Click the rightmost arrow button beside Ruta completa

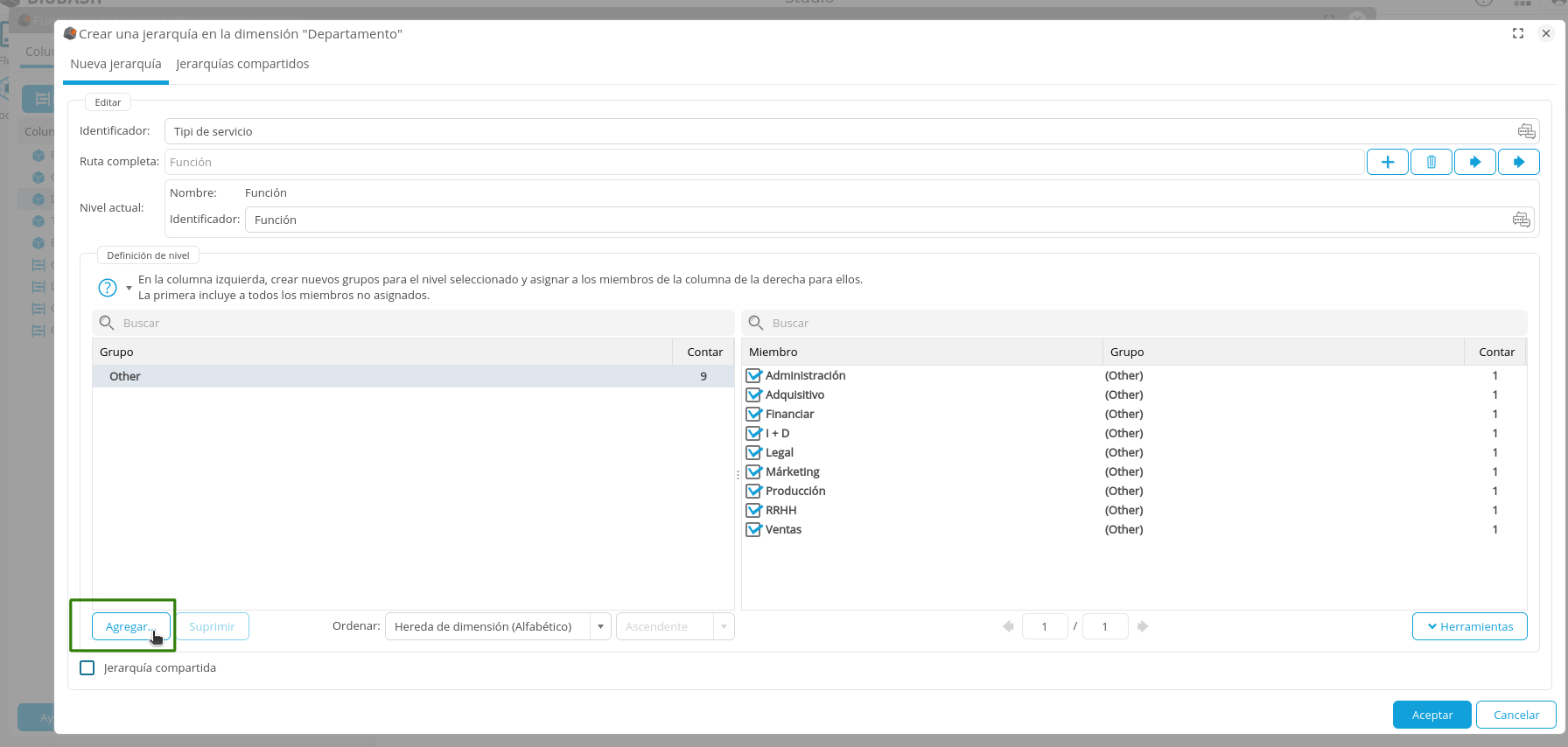click(1518, 162)
